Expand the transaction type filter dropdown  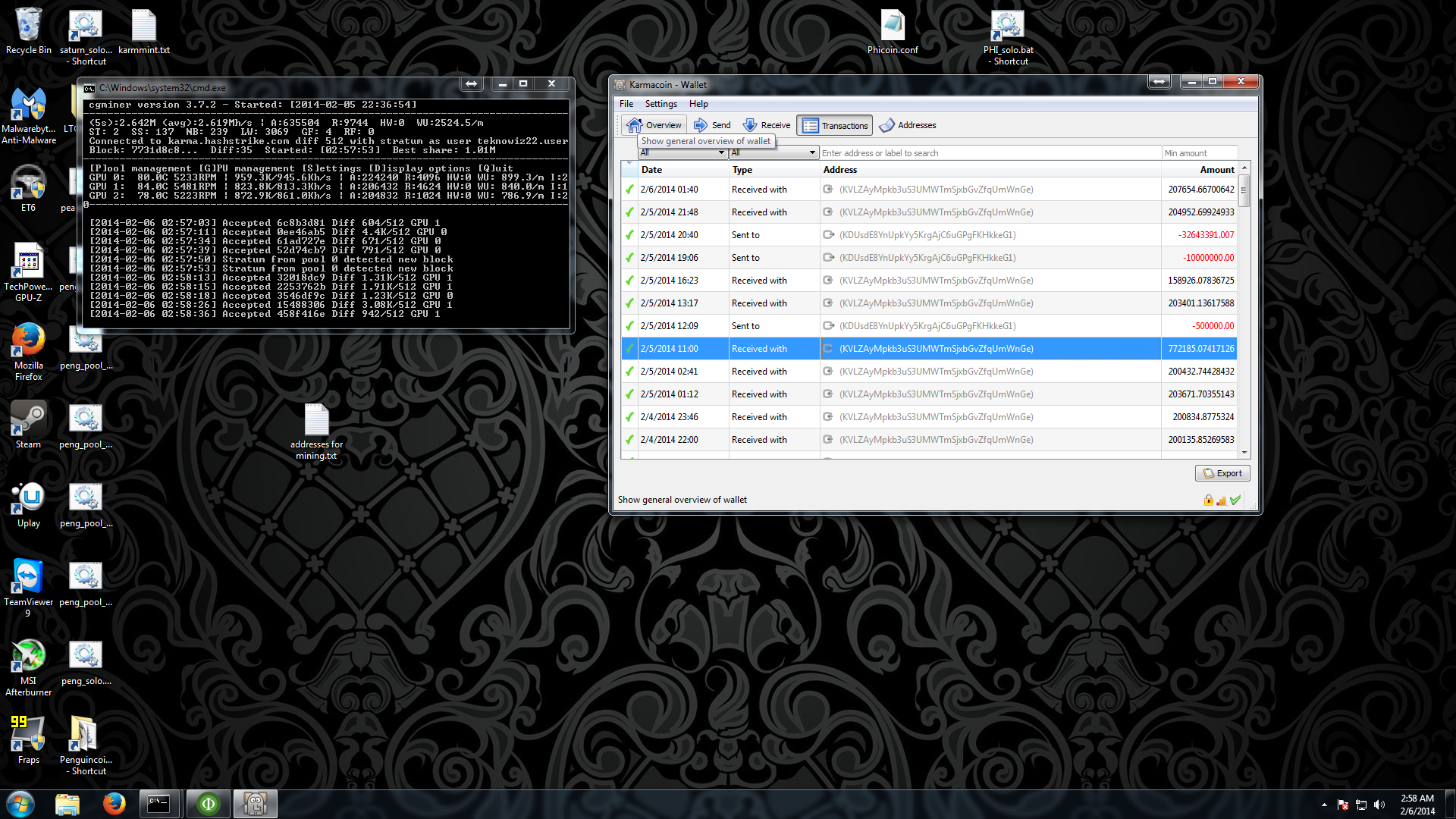click(773, 153)
